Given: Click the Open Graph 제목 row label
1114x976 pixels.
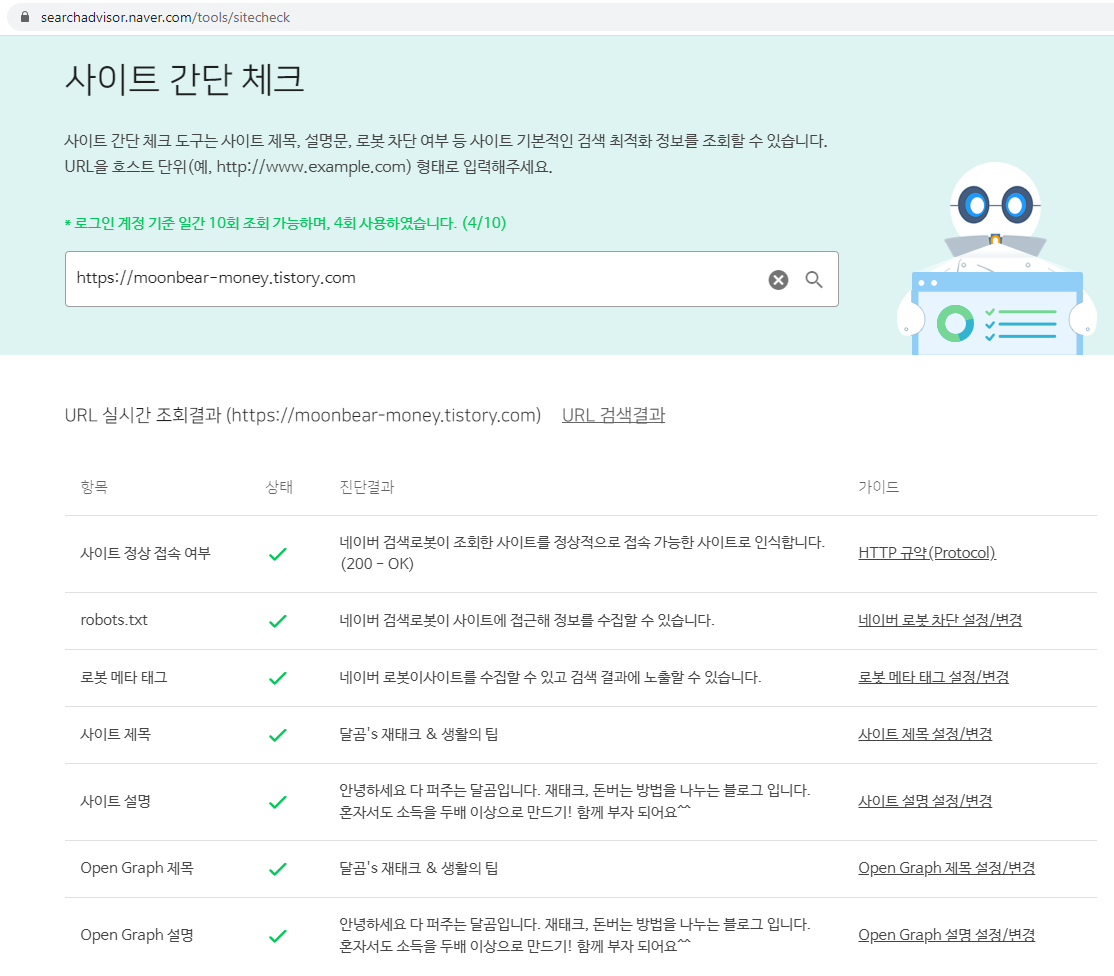Looking at the screenshot, I should (136, 868).
